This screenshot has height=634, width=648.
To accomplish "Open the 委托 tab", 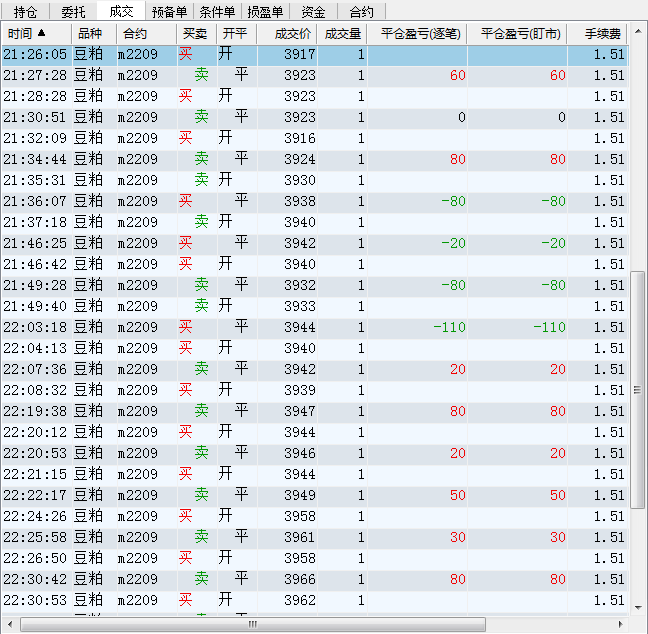I will pyautogui.click(x=73, y=12).
